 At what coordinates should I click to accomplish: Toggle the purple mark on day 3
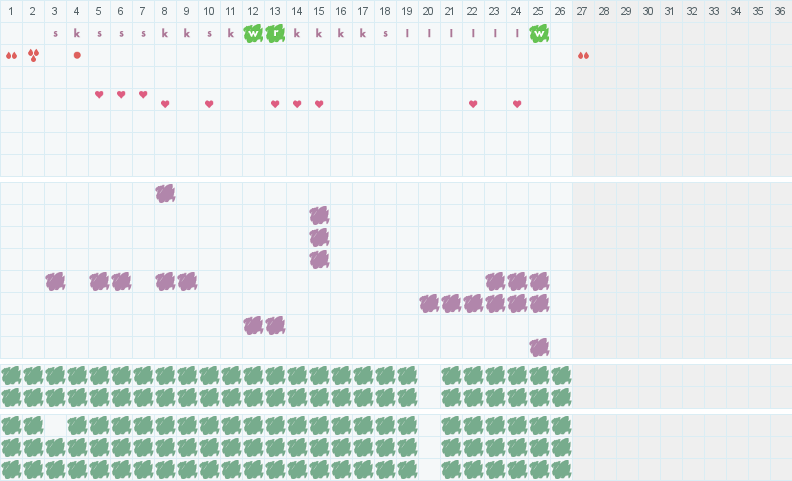[x=55, y=281]
